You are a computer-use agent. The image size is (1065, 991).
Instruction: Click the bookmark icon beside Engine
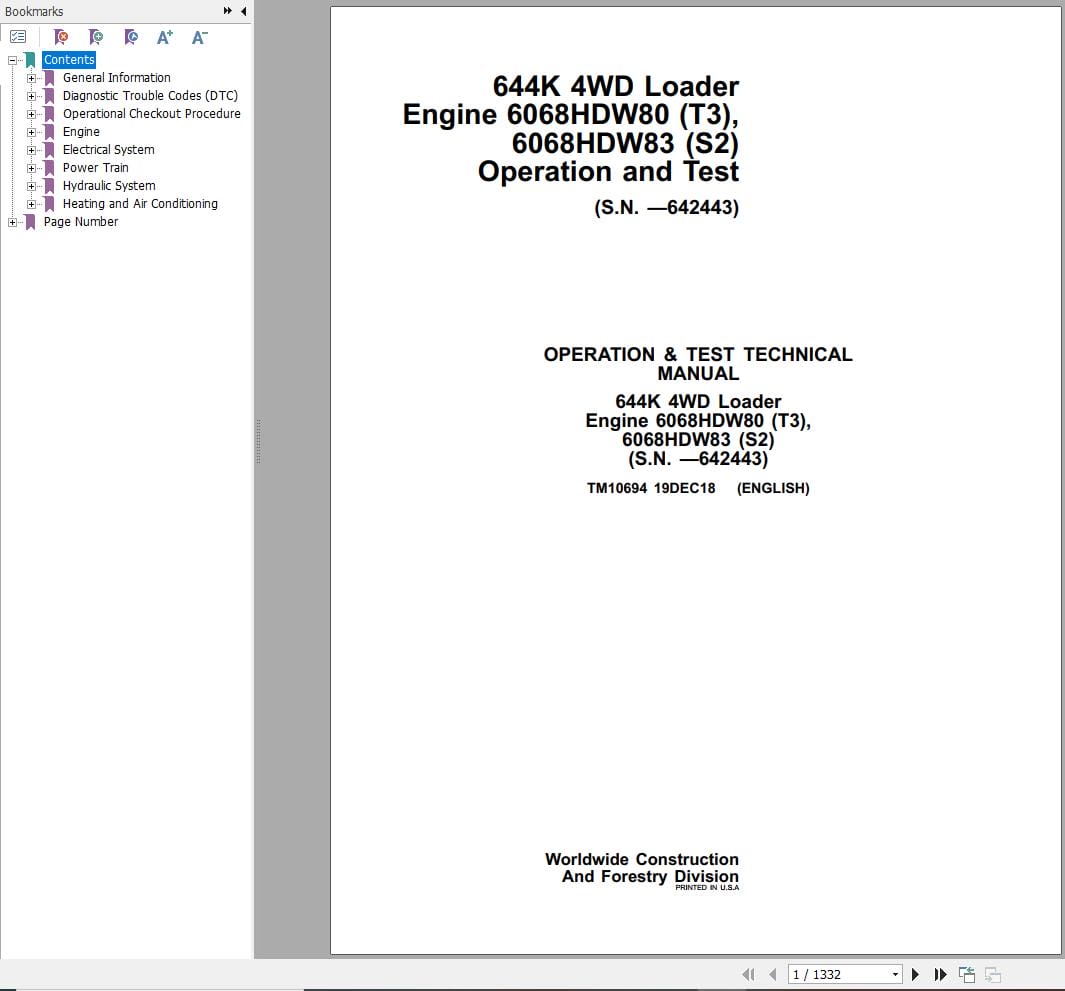click(49, 132)
